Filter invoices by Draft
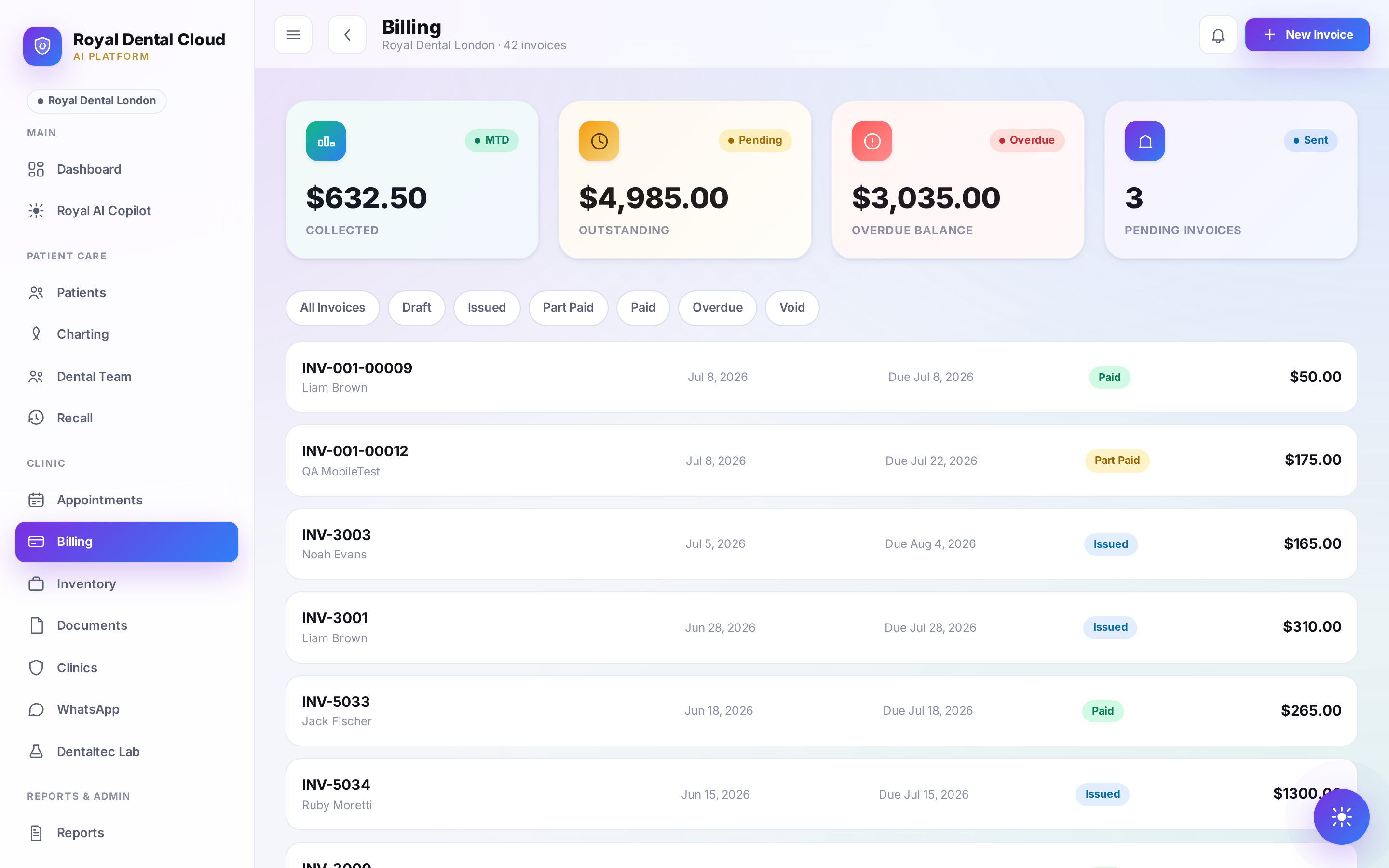The width and height of the screenshot is (1389, 868). (417, 308)
